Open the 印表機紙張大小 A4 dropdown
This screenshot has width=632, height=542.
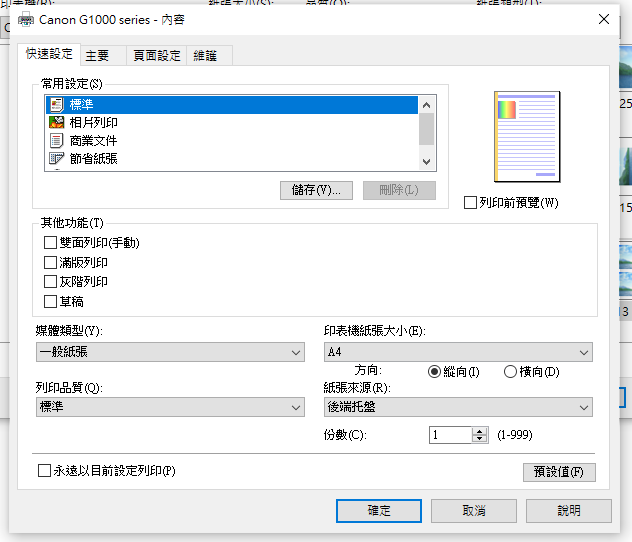point(458,352)
